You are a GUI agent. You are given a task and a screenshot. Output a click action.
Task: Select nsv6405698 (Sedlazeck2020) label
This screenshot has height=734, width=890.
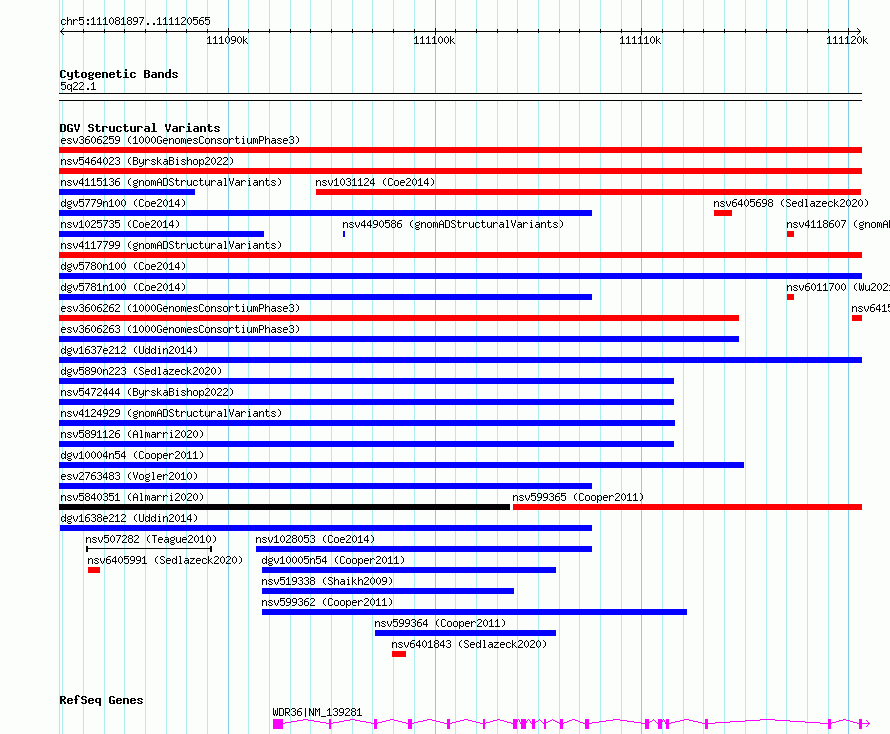tap(791, 203)
